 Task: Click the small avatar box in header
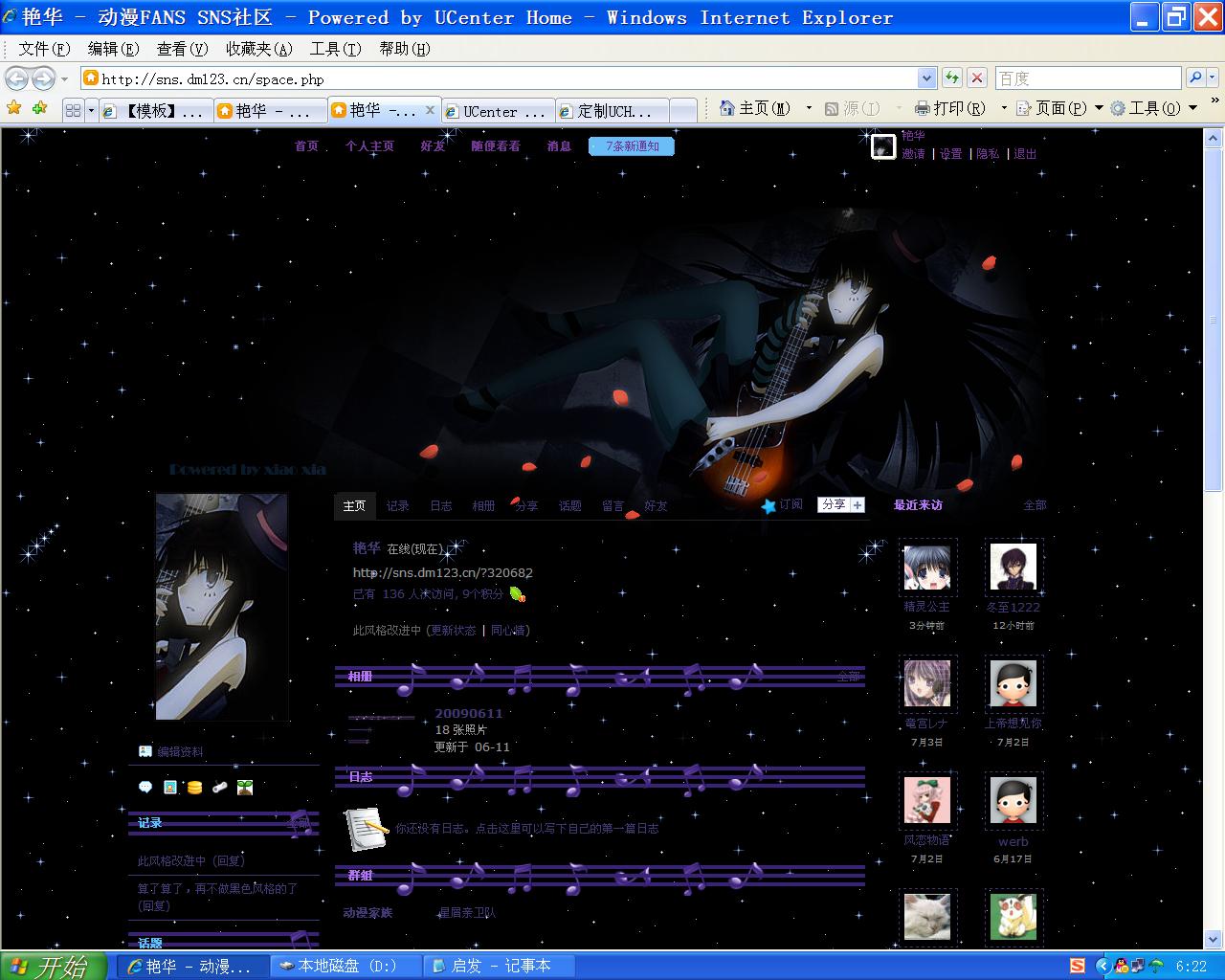pyautogui.click(x=883, y=146)
